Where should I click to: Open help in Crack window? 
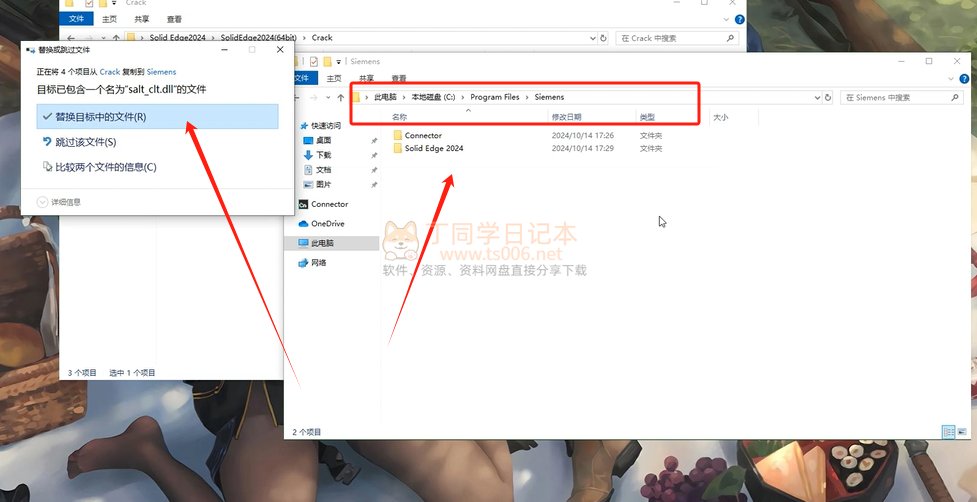click(x=740, y=19)
